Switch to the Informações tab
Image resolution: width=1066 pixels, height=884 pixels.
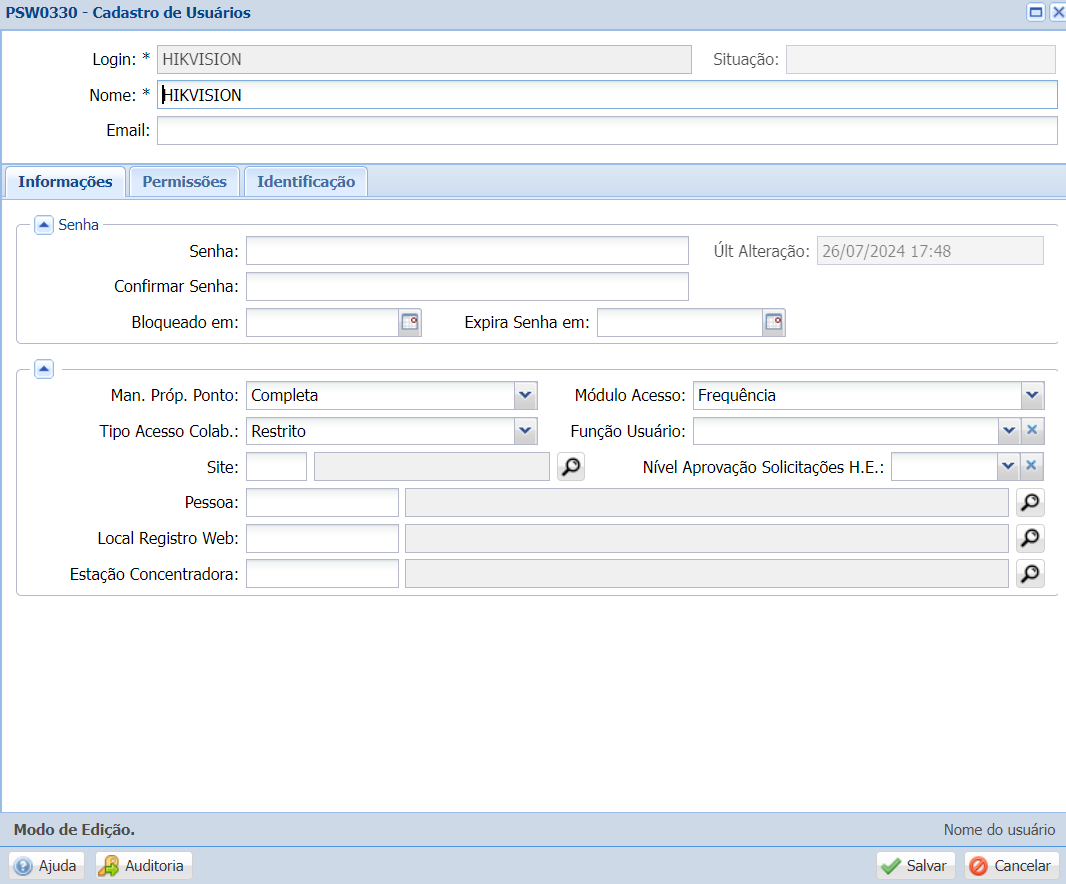(x=65, y=182)
